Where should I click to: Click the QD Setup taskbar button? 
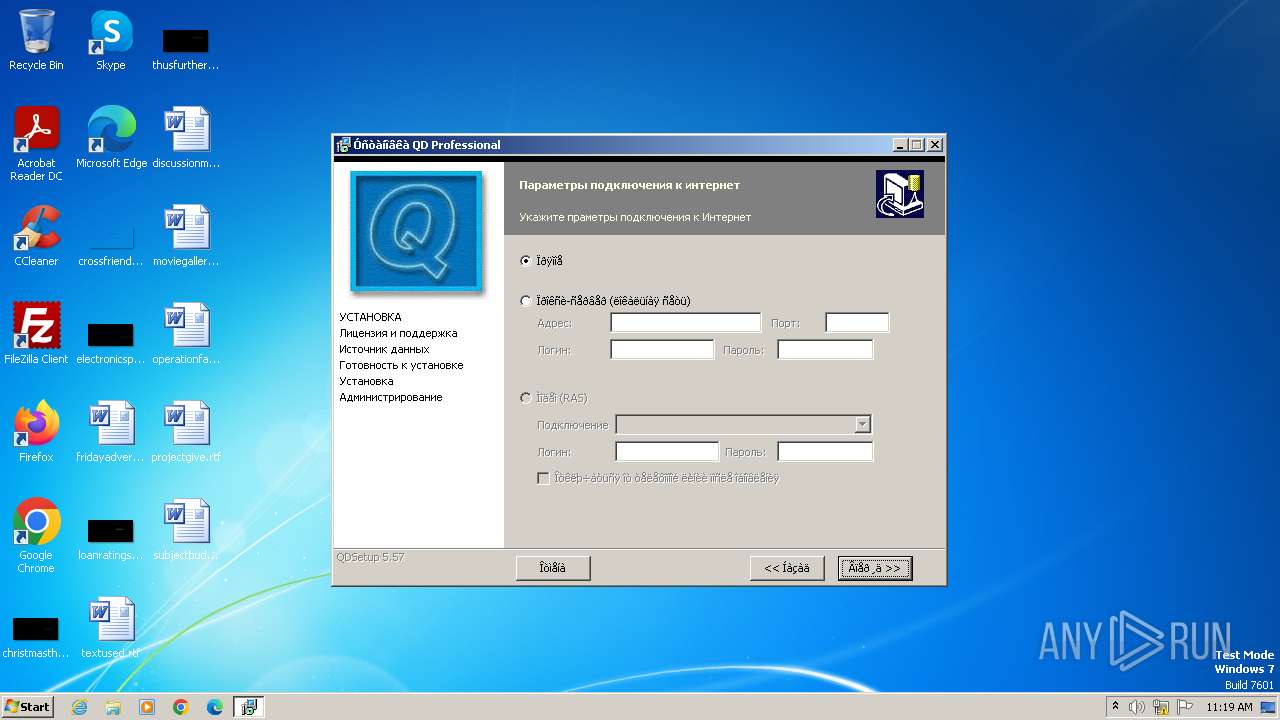tap(249, 707)
